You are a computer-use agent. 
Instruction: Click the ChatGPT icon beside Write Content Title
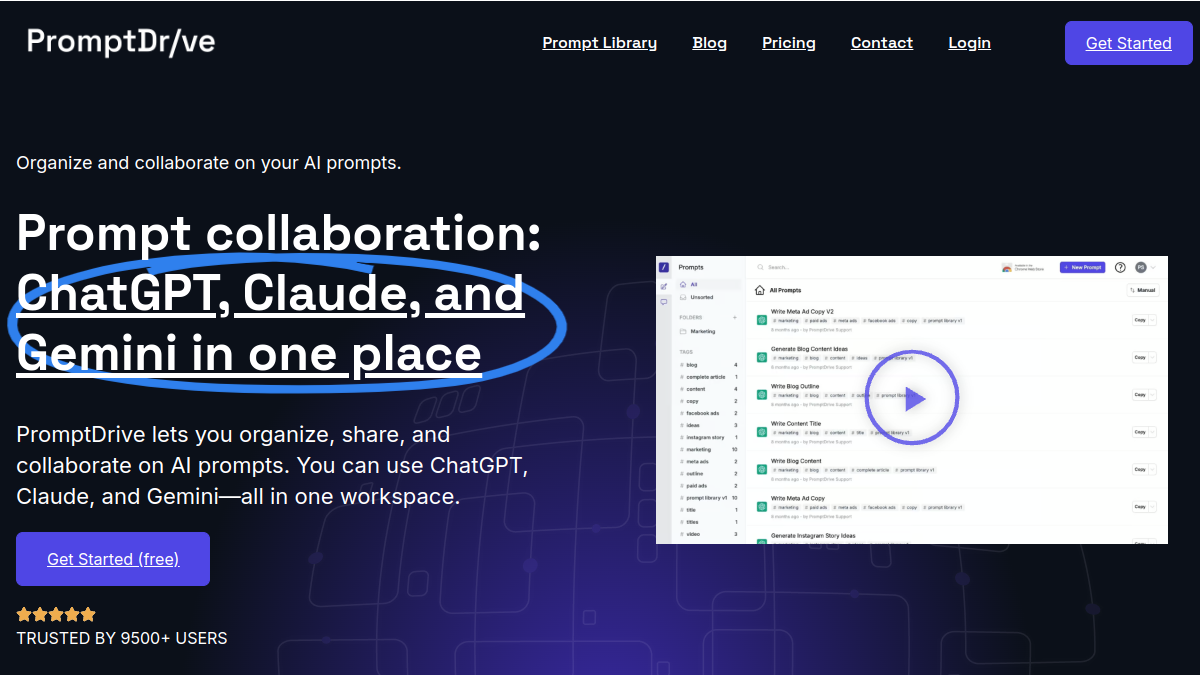tap(761, 432)
